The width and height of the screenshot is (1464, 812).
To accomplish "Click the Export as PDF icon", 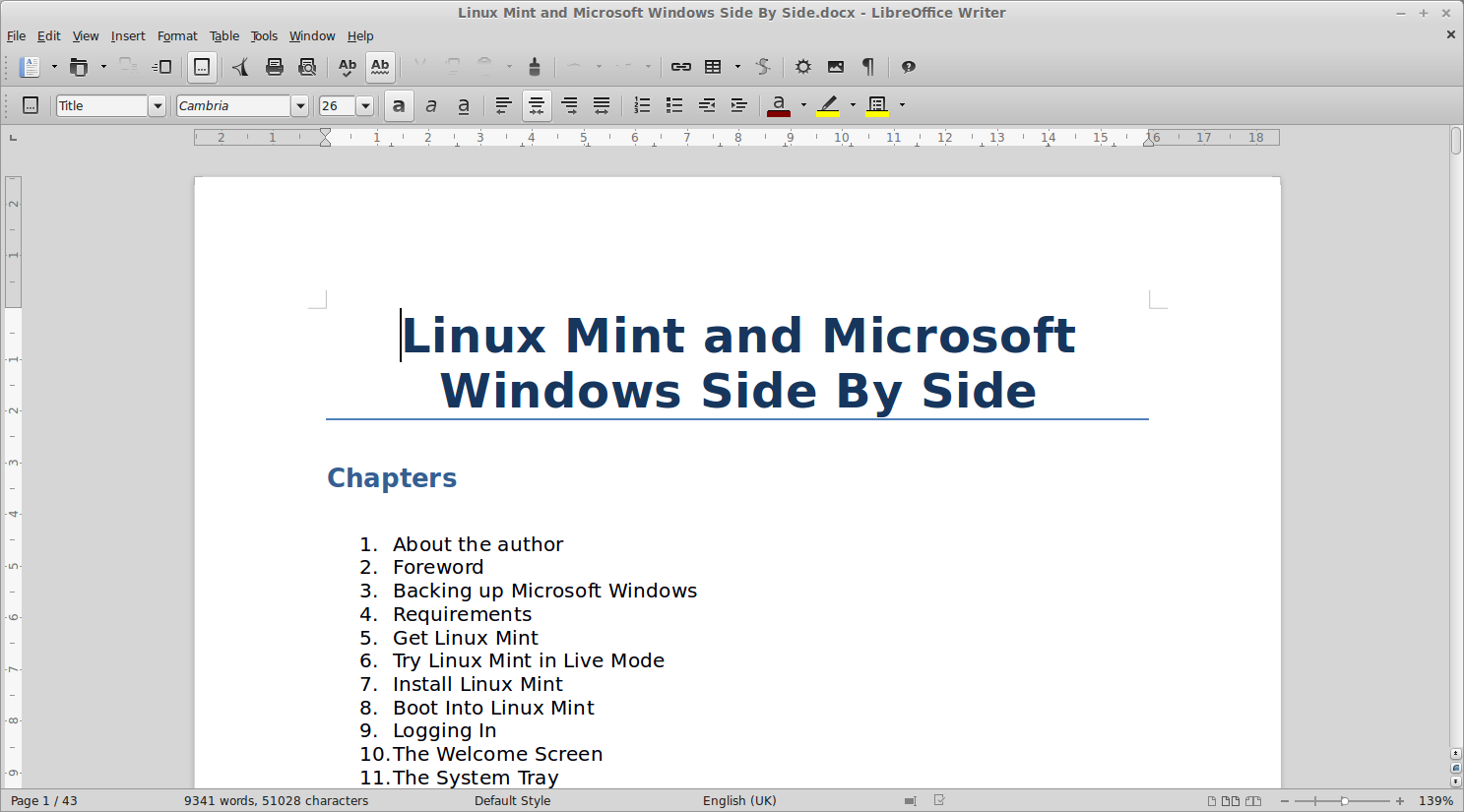I will tap(241, 67).
